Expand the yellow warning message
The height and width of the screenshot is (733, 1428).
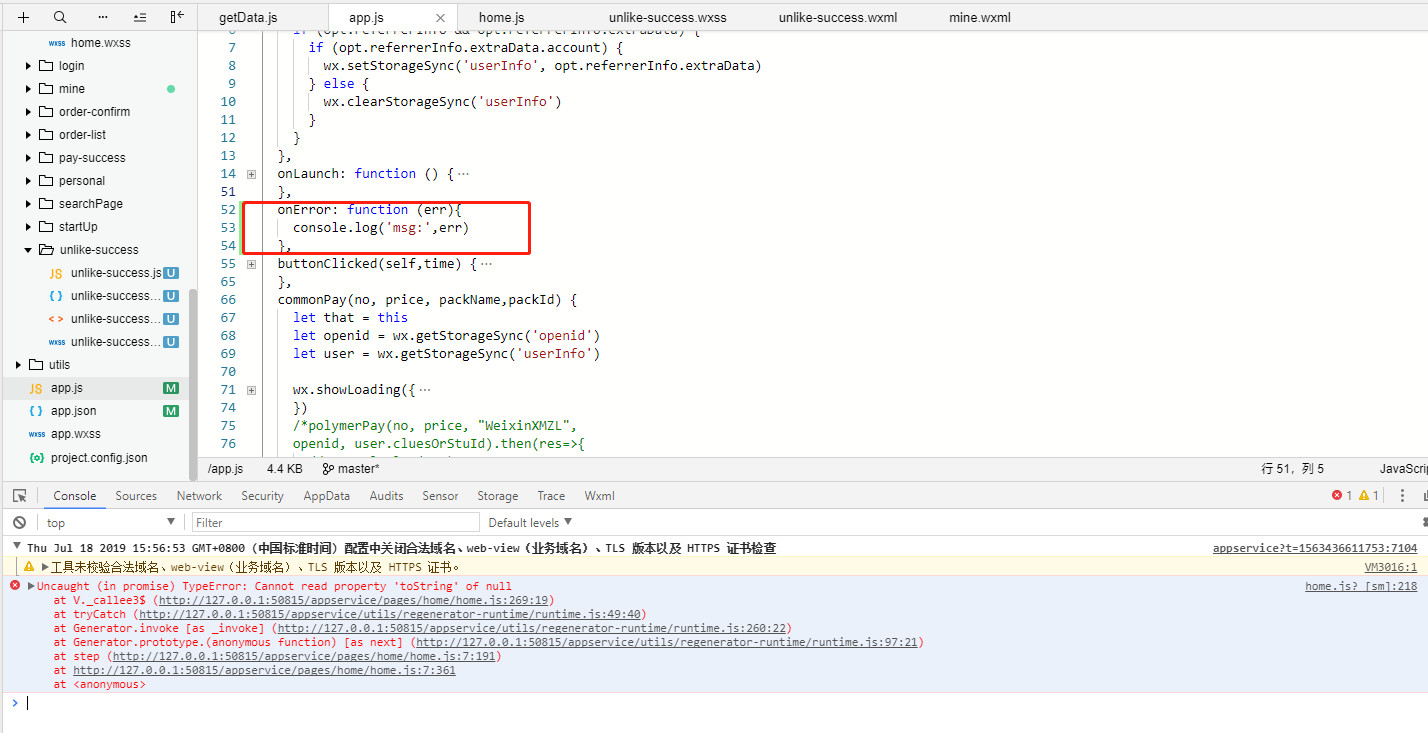pyautogui.click(x=44, y=567)
